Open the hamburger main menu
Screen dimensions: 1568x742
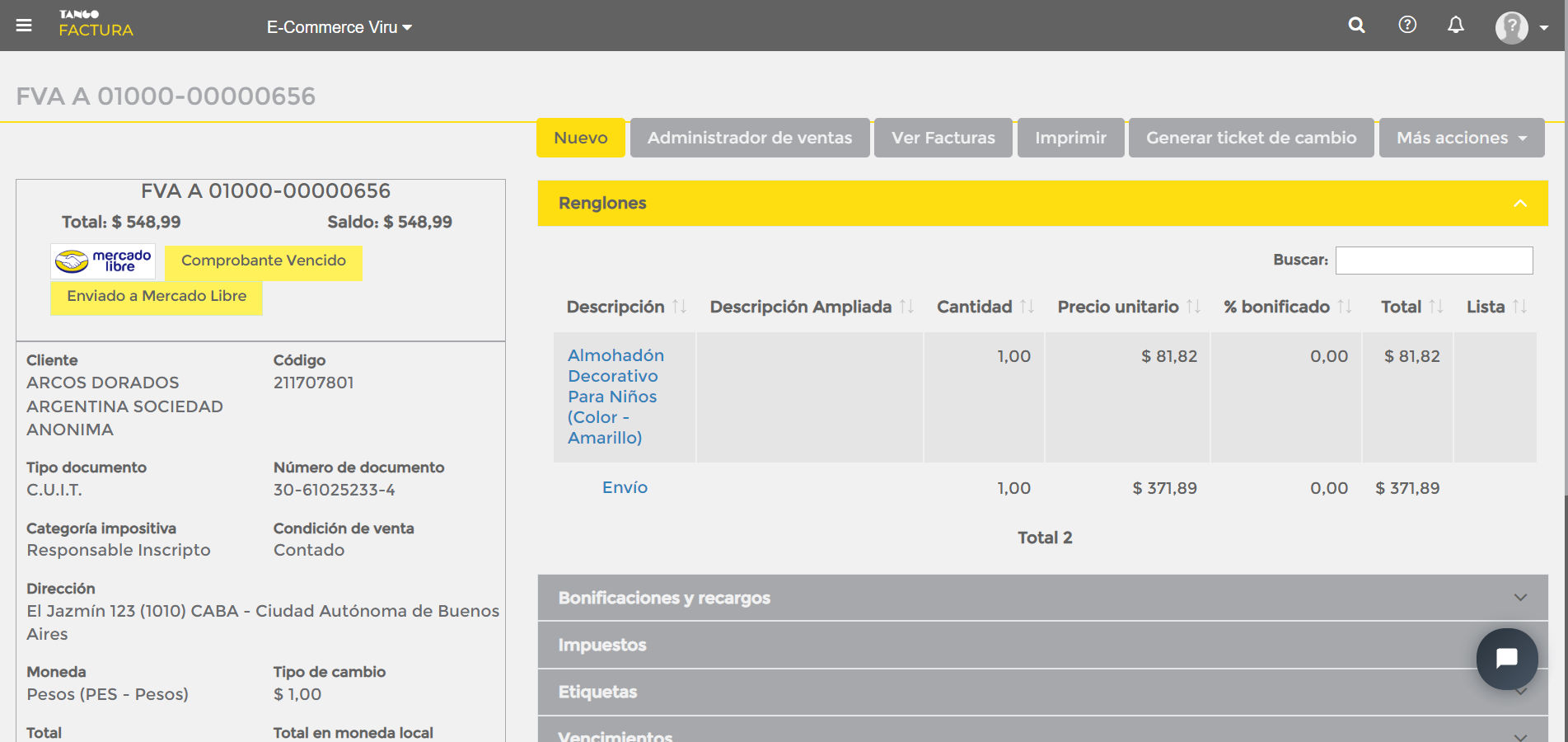pos(24,26)
